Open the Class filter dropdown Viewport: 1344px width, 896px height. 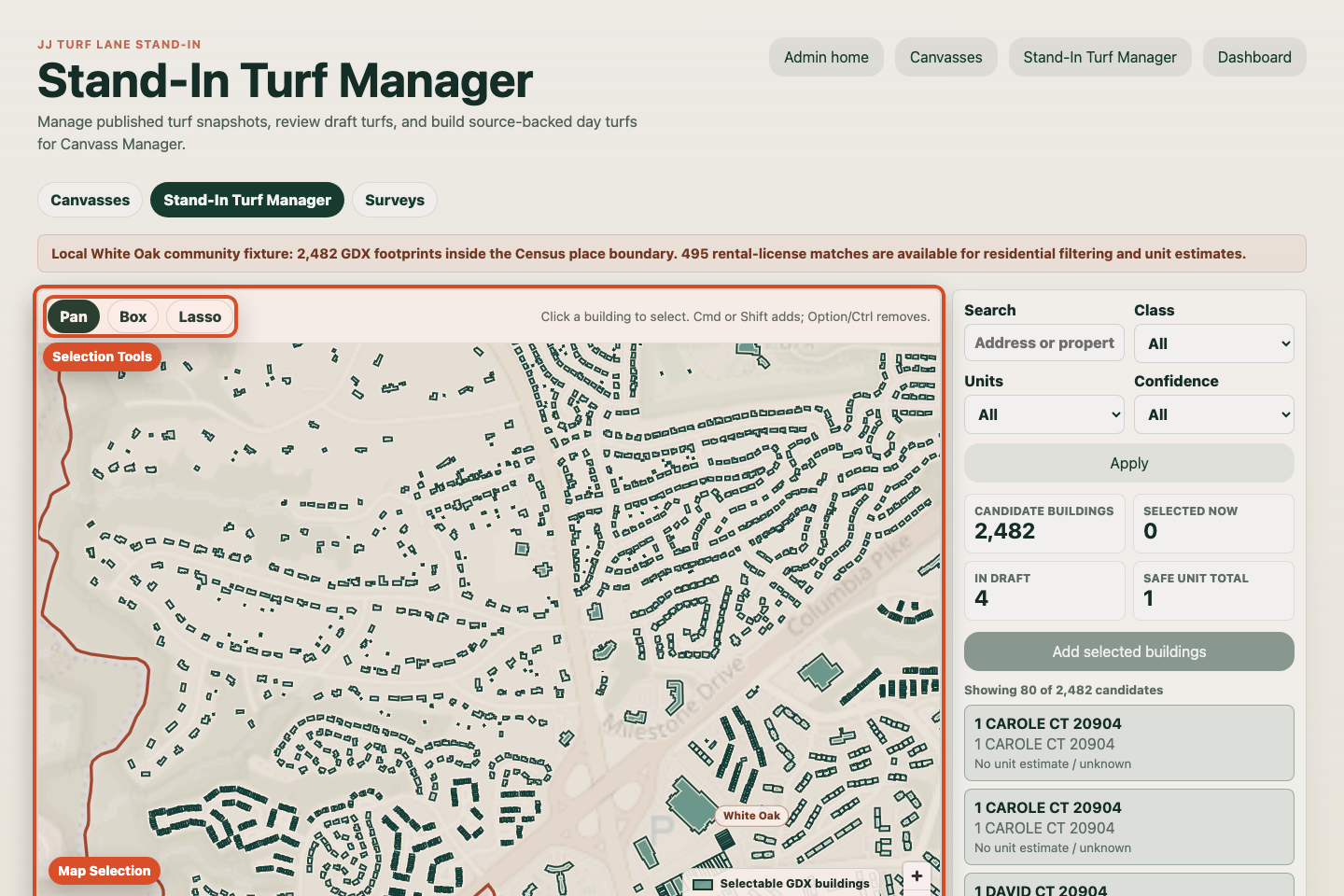pos(1214,343)
